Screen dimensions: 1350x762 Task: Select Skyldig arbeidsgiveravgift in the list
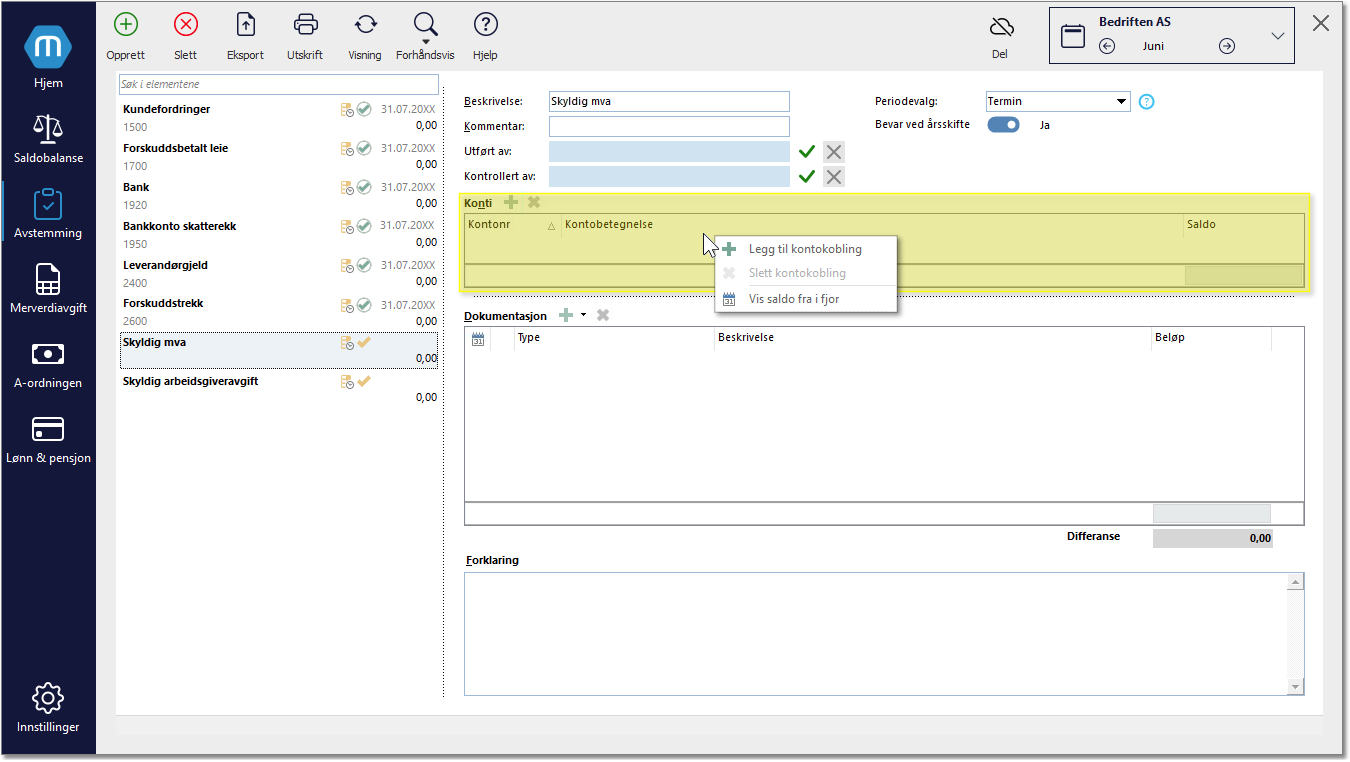pyautogui.click(x=279, y=389)
